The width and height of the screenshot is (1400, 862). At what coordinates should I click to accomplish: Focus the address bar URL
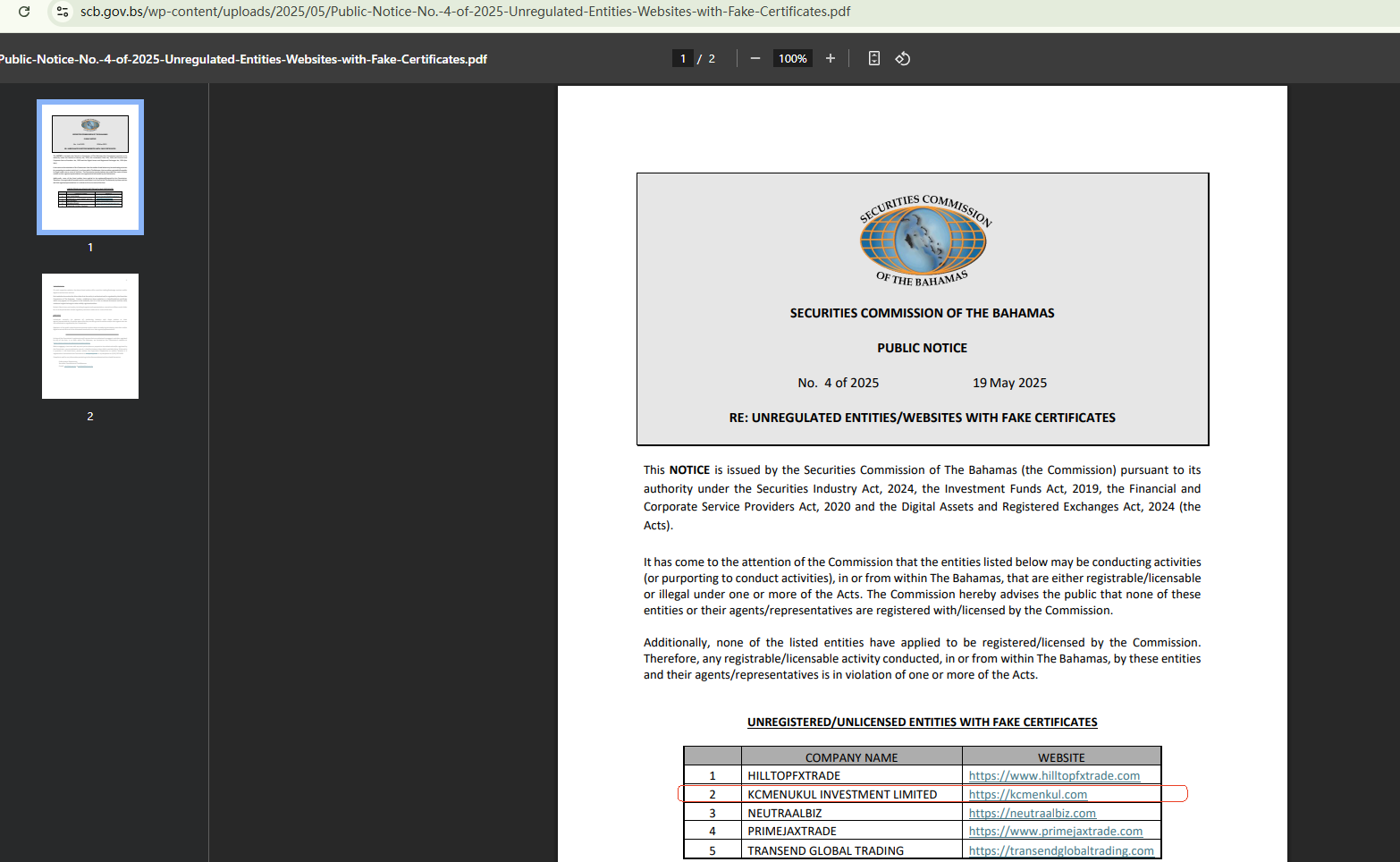pos(466,12)
